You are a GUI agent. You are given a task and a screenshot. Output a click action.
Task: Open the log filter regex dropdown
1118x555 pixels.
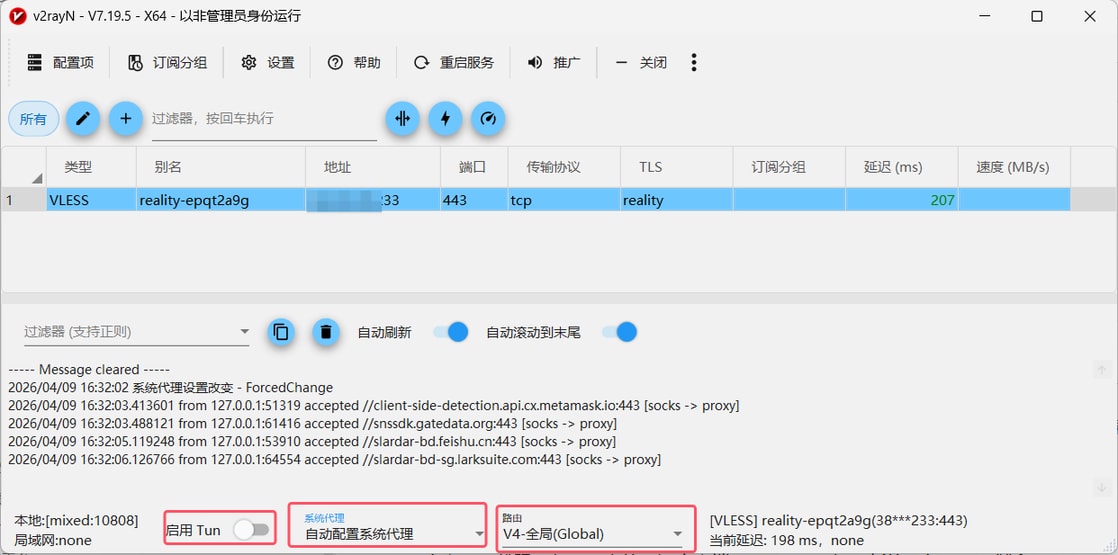244,332
